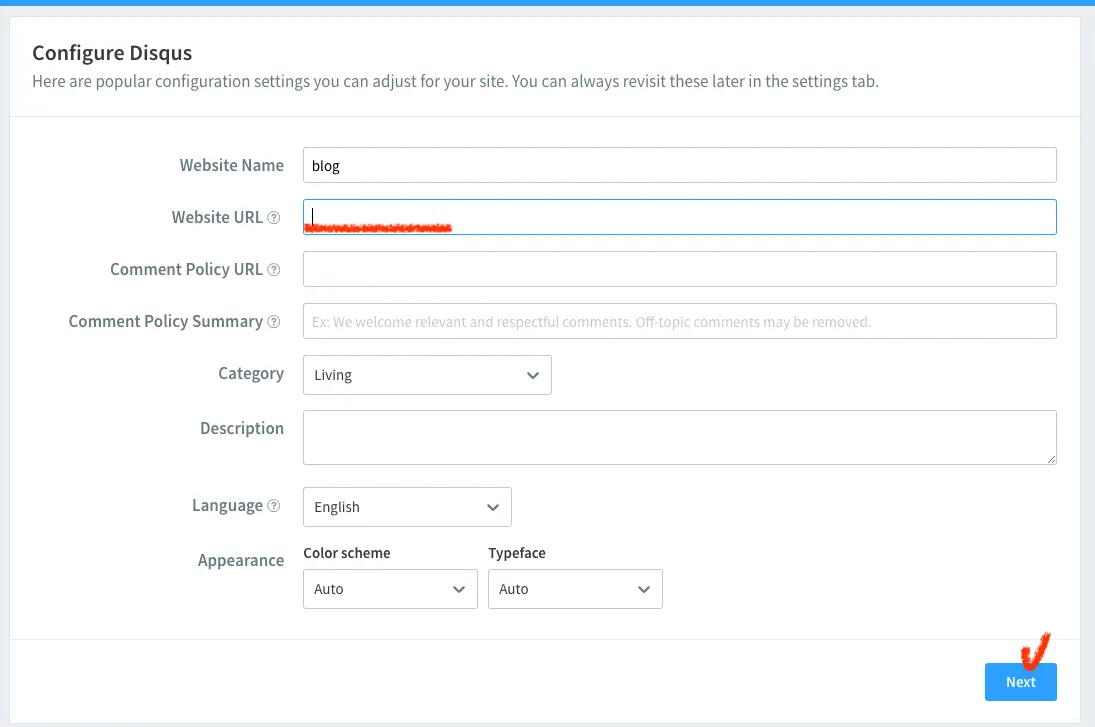The image size is (1095, 727).
Task: Click the Comment Policy Summary input field
Action: pos(679,321)
